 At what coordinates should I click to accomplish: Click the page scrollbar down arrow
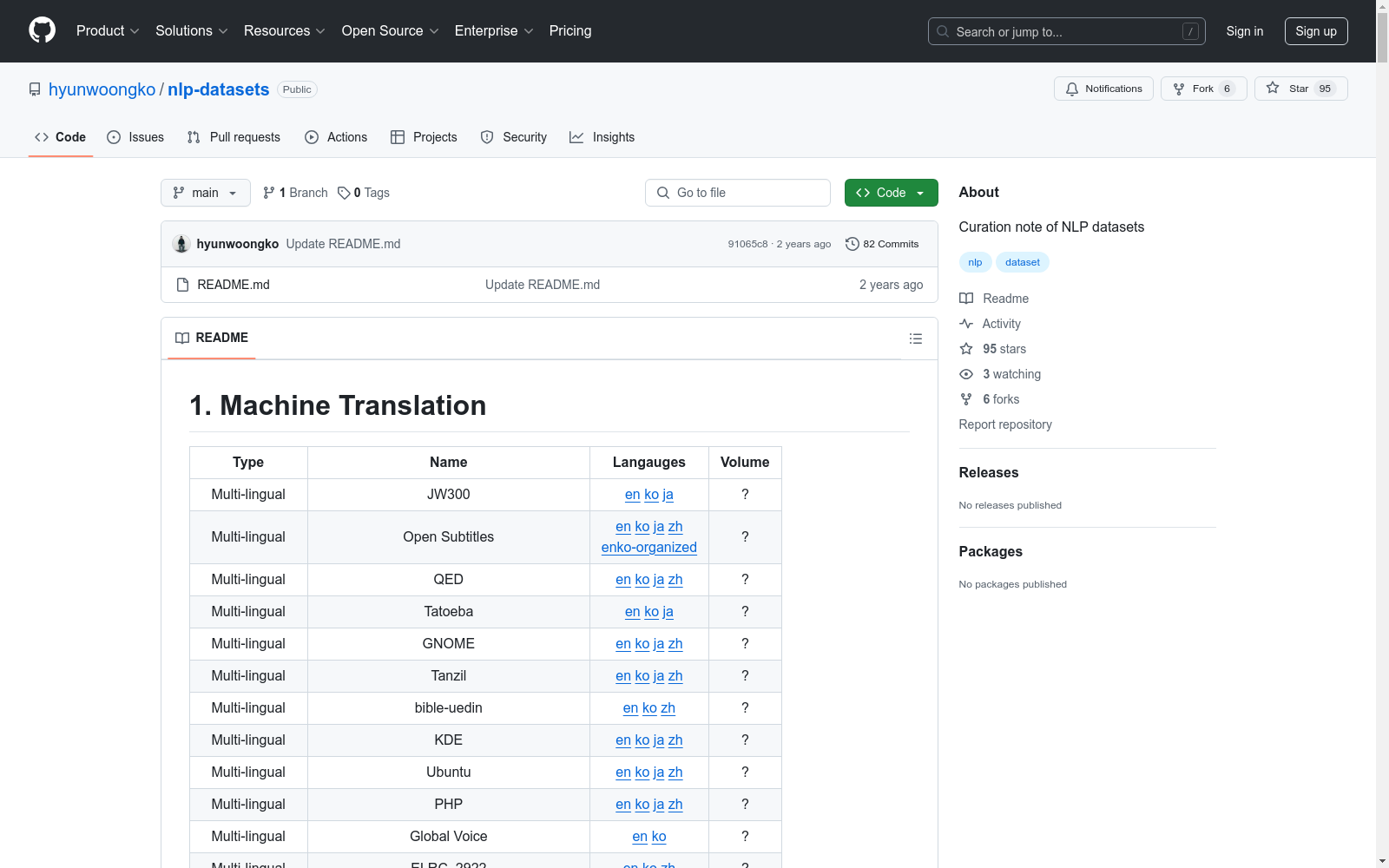pos(1382,861)
